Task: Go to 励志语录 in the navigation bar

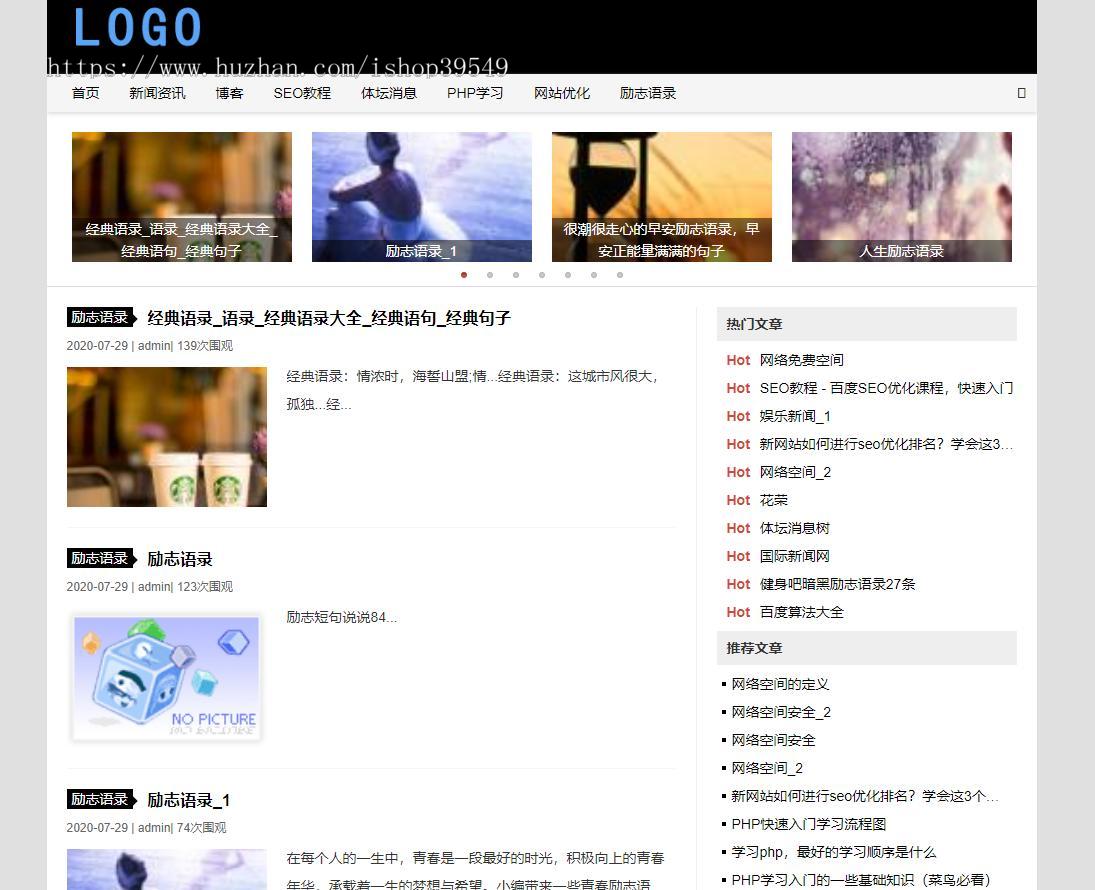Action: [x=648, y=93]
